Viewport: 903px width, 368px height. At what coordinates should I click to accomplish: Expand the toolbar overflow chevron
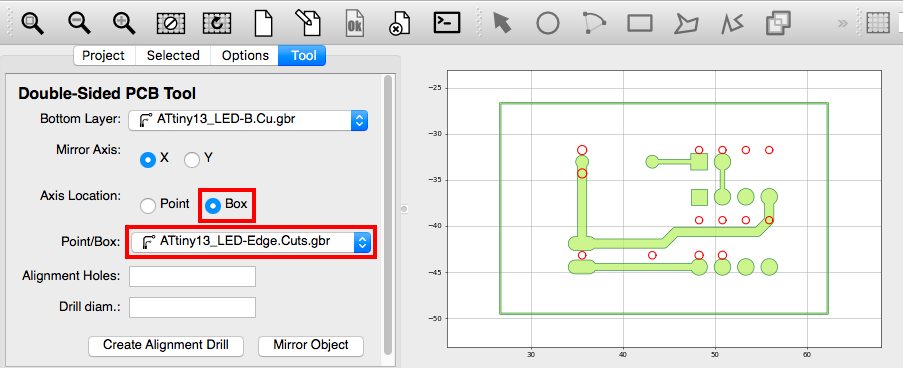pos(842,23)
